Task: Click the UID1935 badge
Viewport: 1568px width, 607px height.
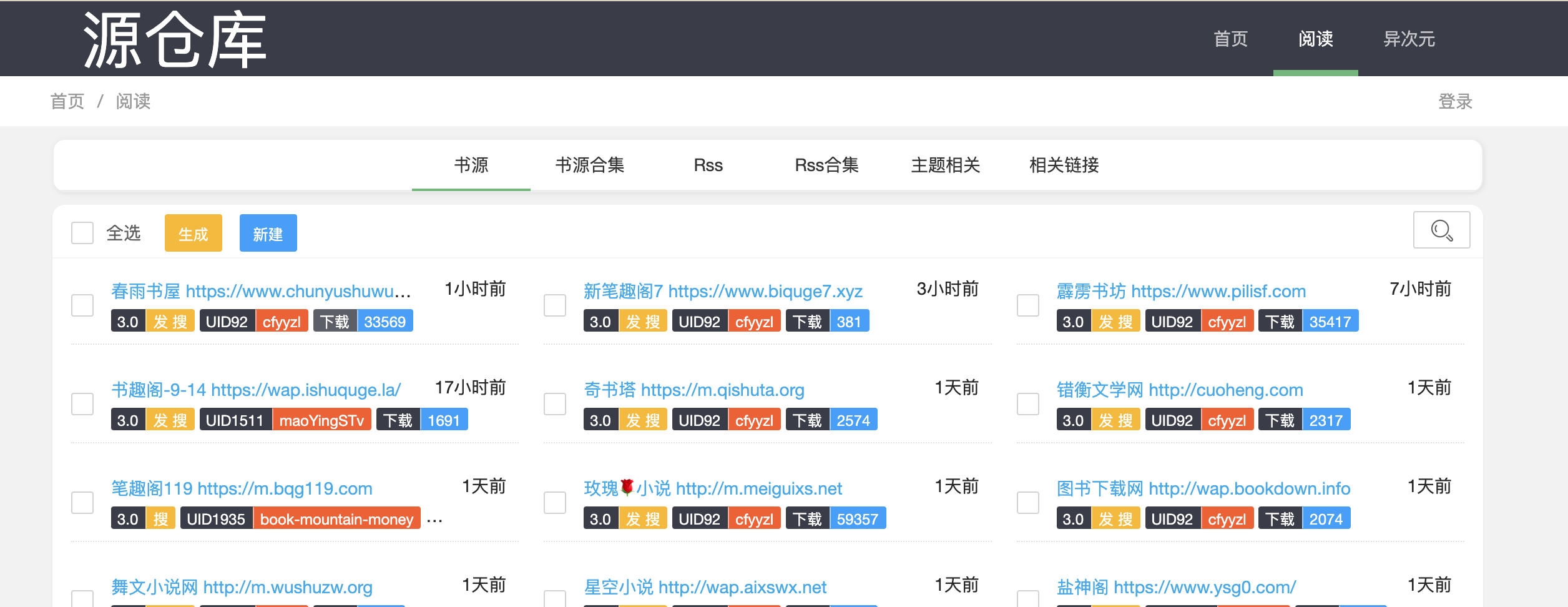Action: click(216, 519)
